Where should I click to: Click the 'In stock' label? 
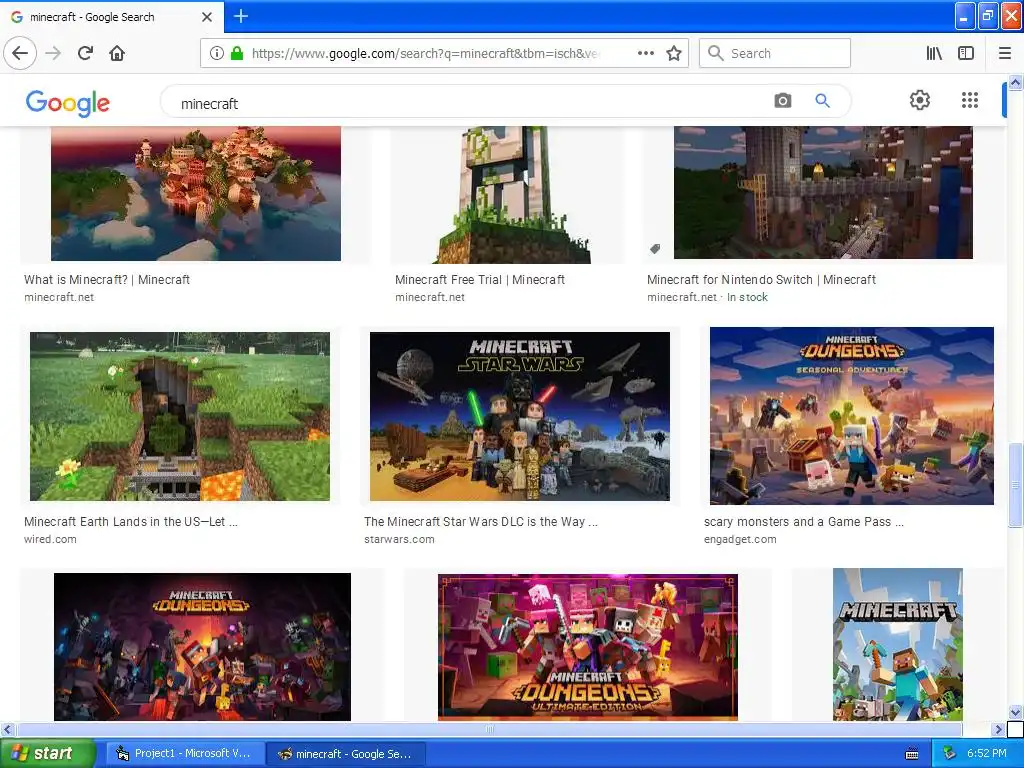point(747,297)
